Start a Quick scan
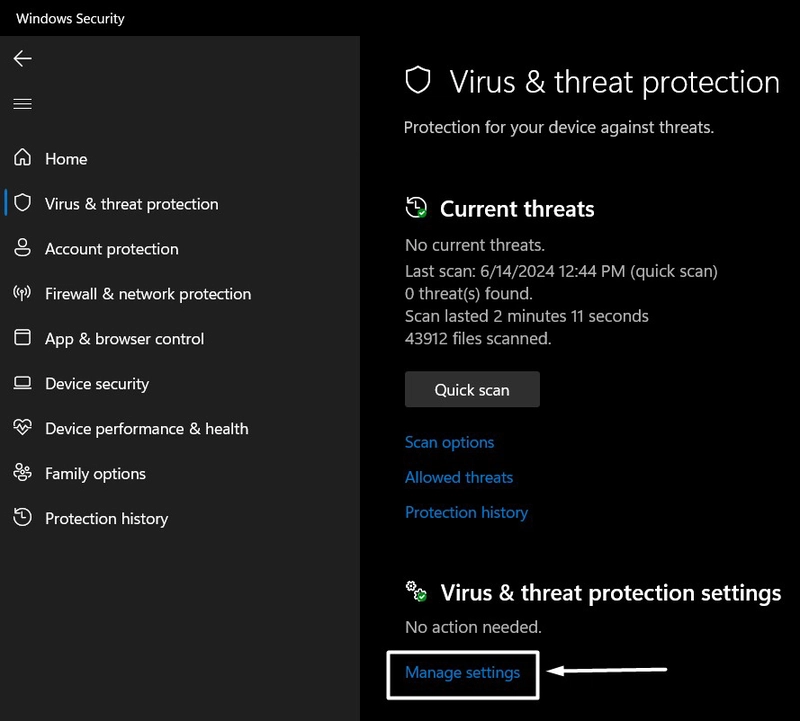Image resolution: width=800 pixels, height=721 pixels. (x=472, y=390)
